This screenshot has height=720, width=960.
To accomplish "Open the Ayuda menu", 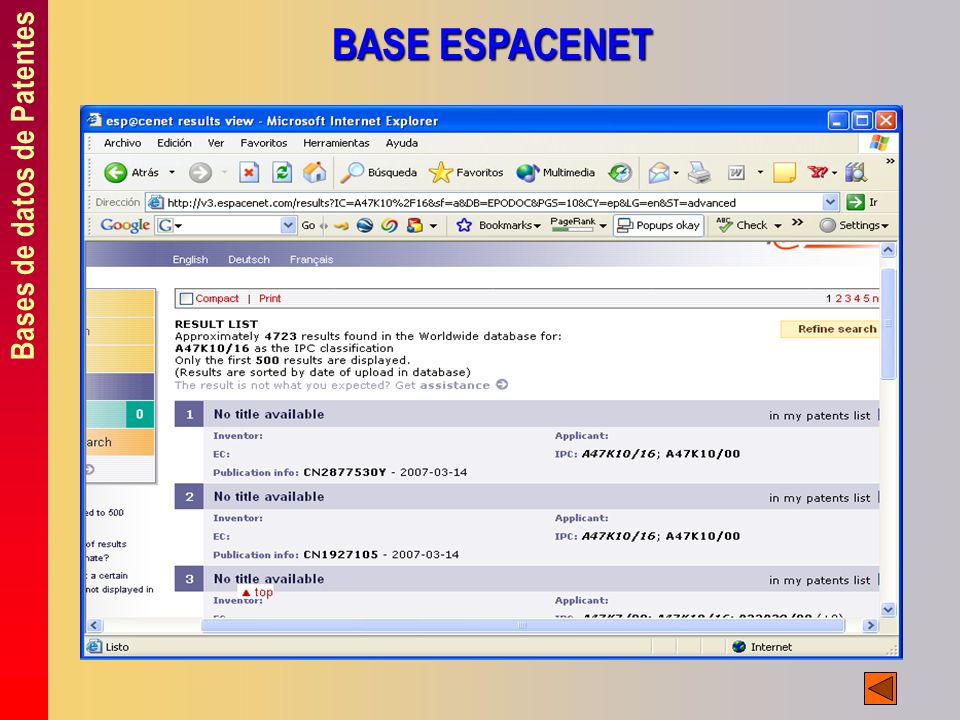I will (402, 143).
